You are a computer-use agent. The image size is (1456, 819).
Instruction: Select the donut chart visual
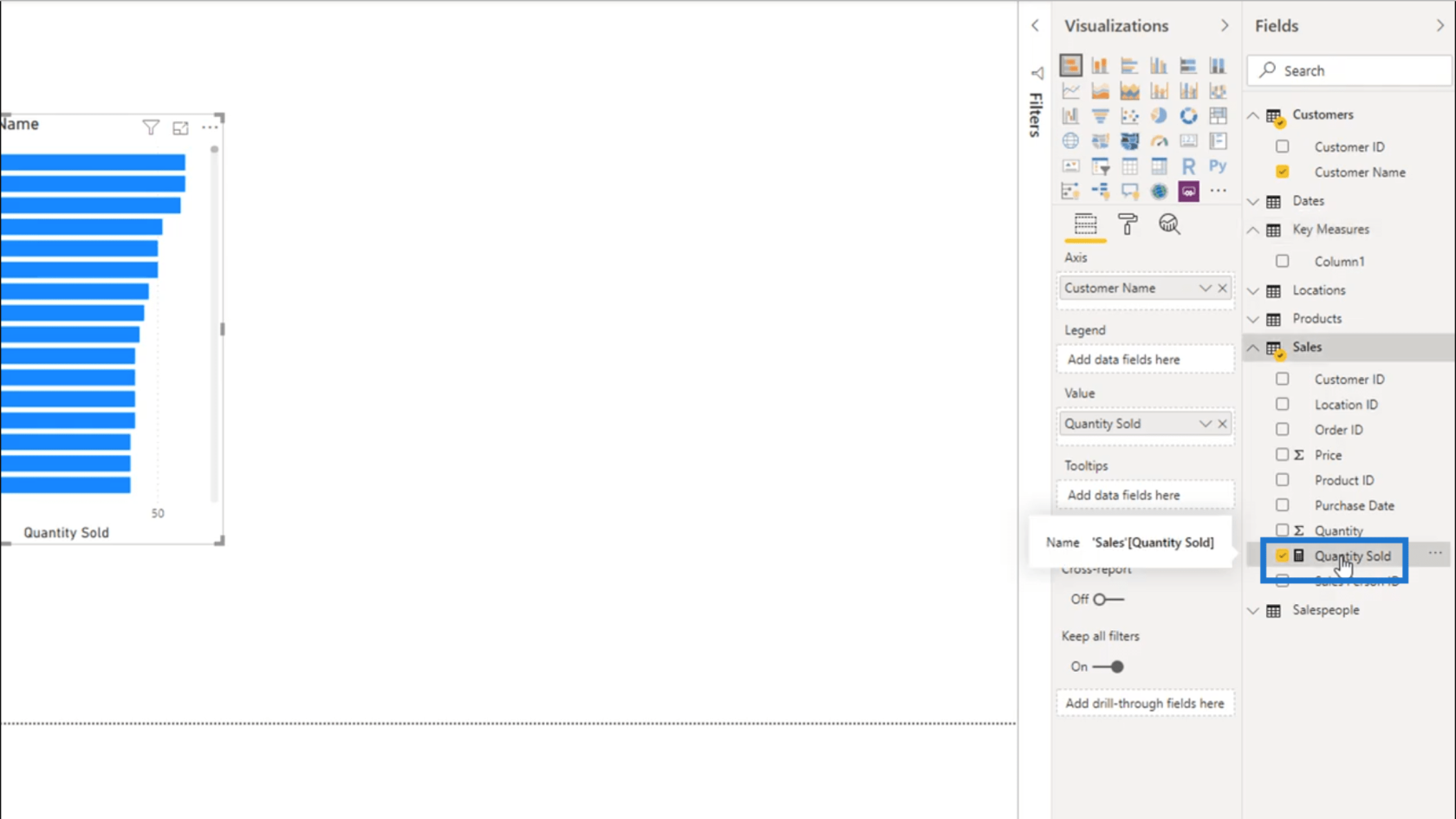[1188, 115]
